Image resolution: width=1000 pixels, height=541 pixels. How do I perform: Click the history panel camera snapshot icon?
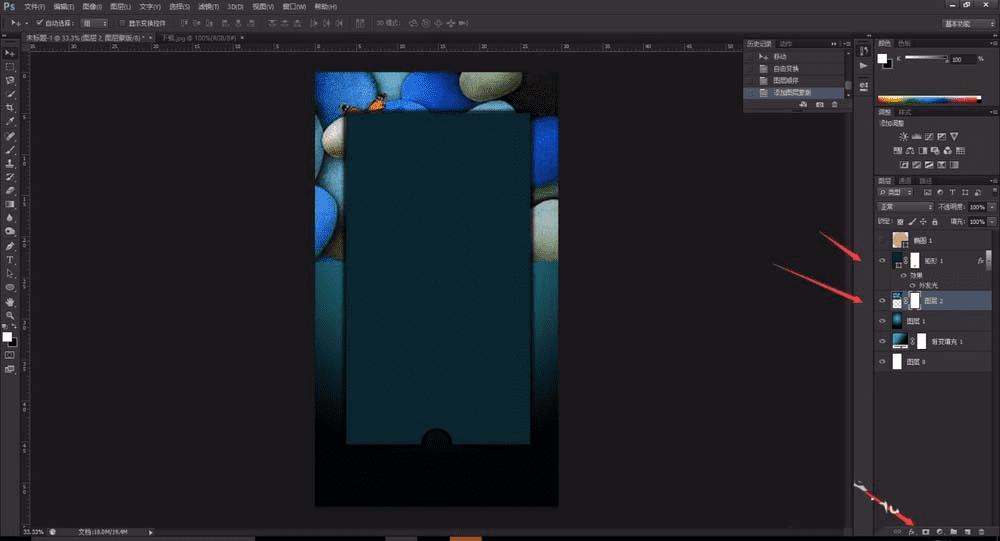(820, 104)
